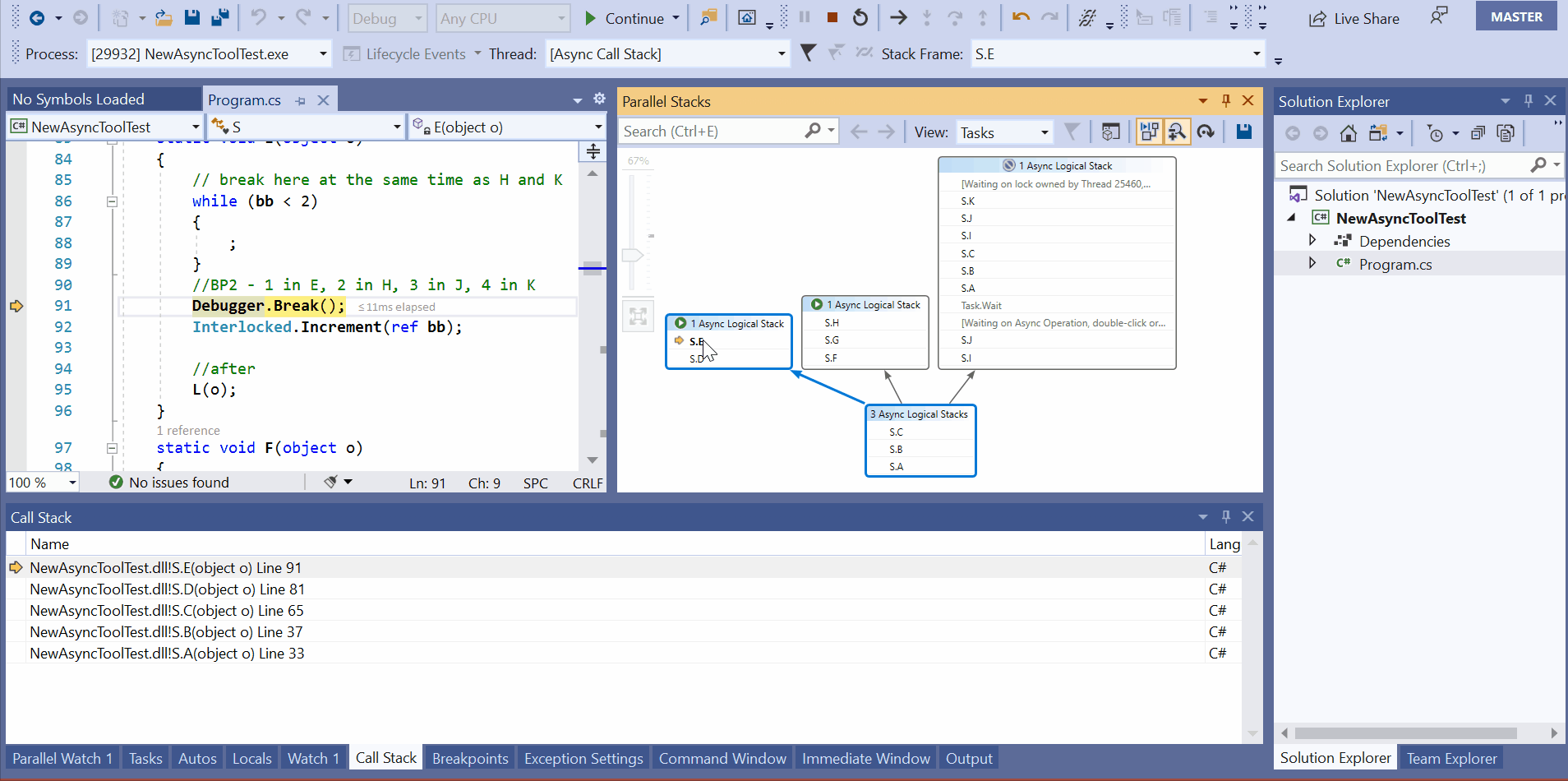Adjust the 67% zoom slider in Parallel Stacks
Image resolution: width=1568 pixels, height=781 pixels.
[633, 255]
